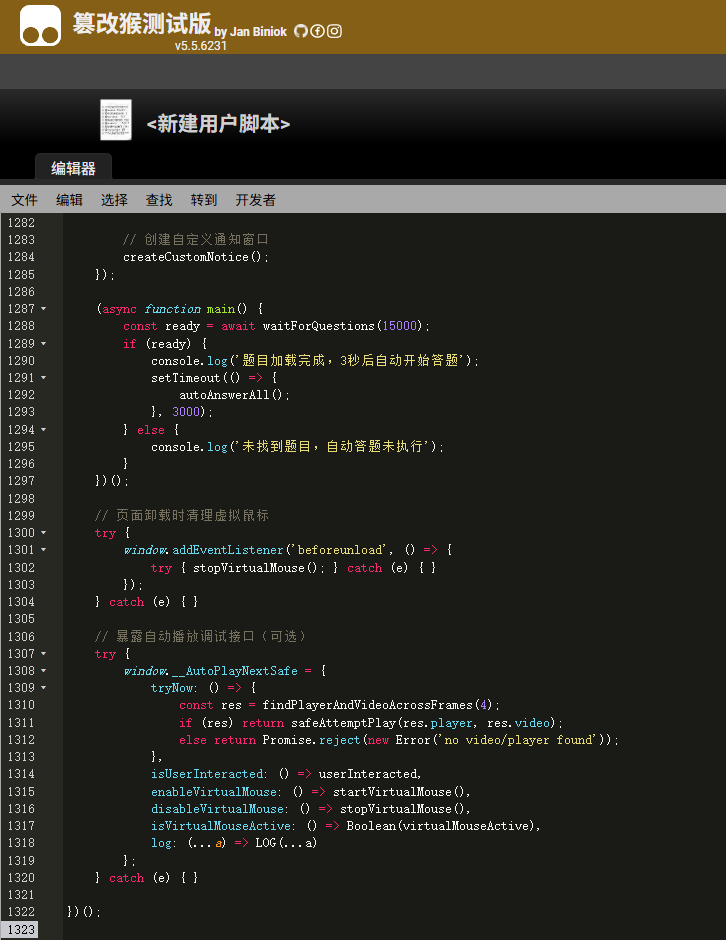Click line number 1323 in the gutter

tap(20, 930)
